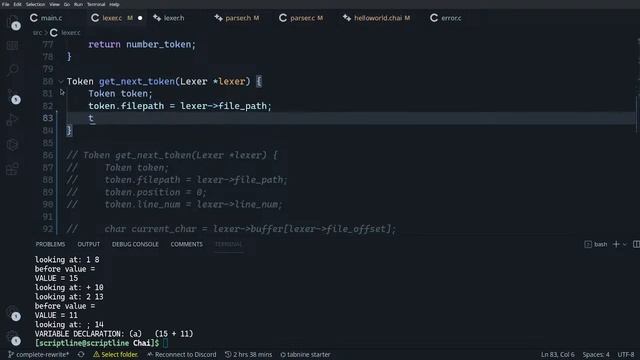Click the sync changes icon in status bar

81,354
